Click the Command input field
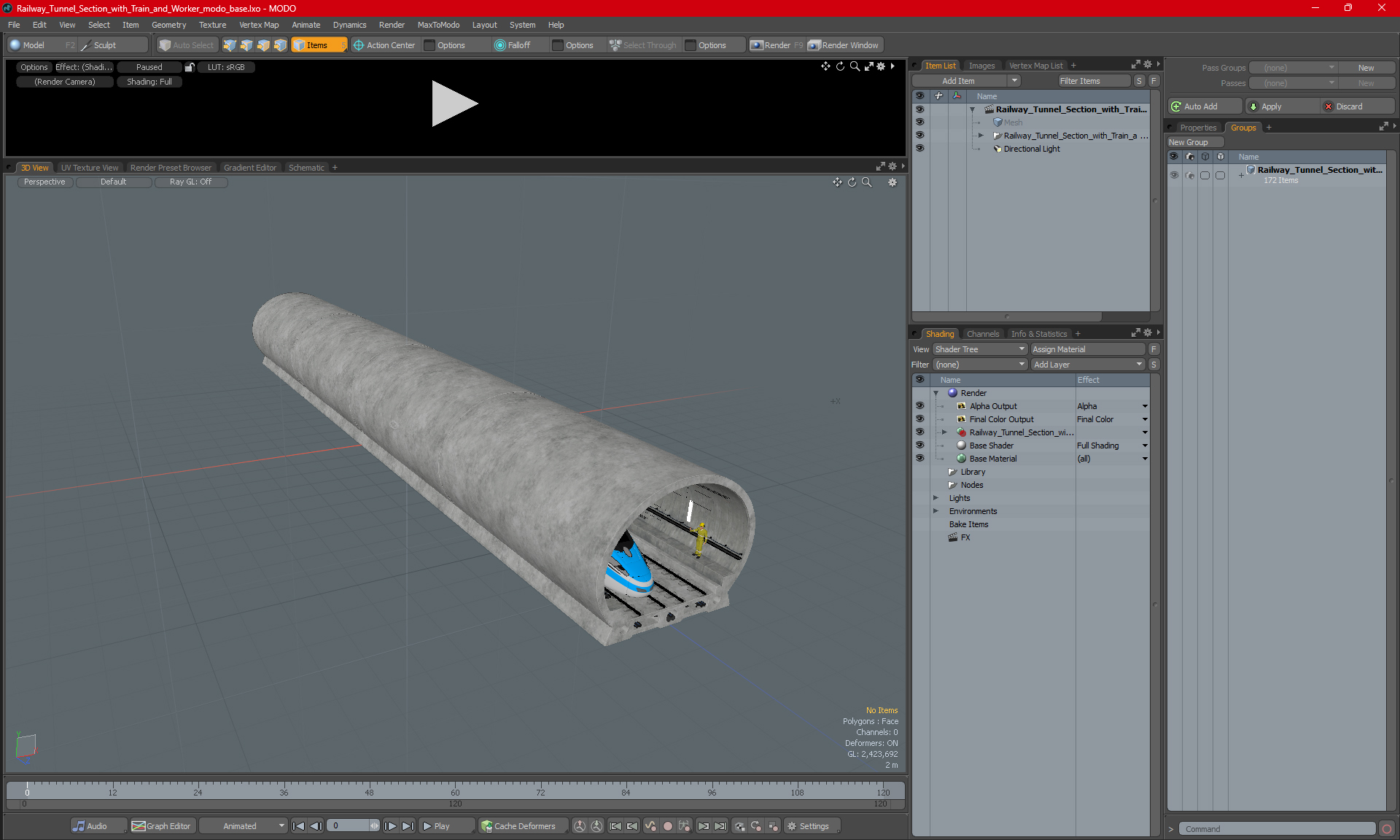This screenshot has height=840, width=1400. 1277,829
